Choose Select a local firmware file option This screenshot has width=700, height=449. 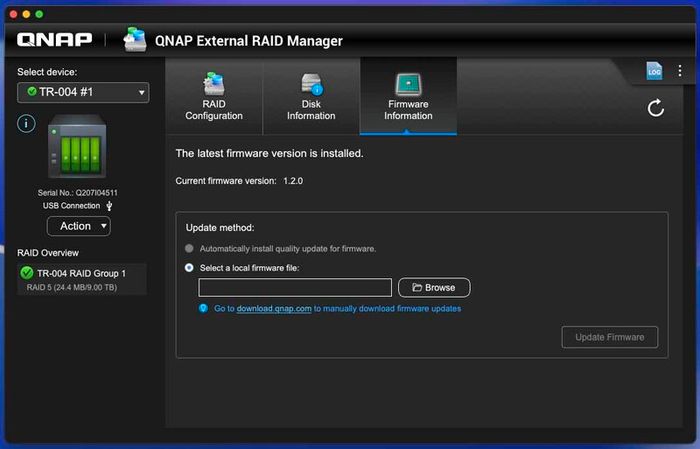click(189, 267)
